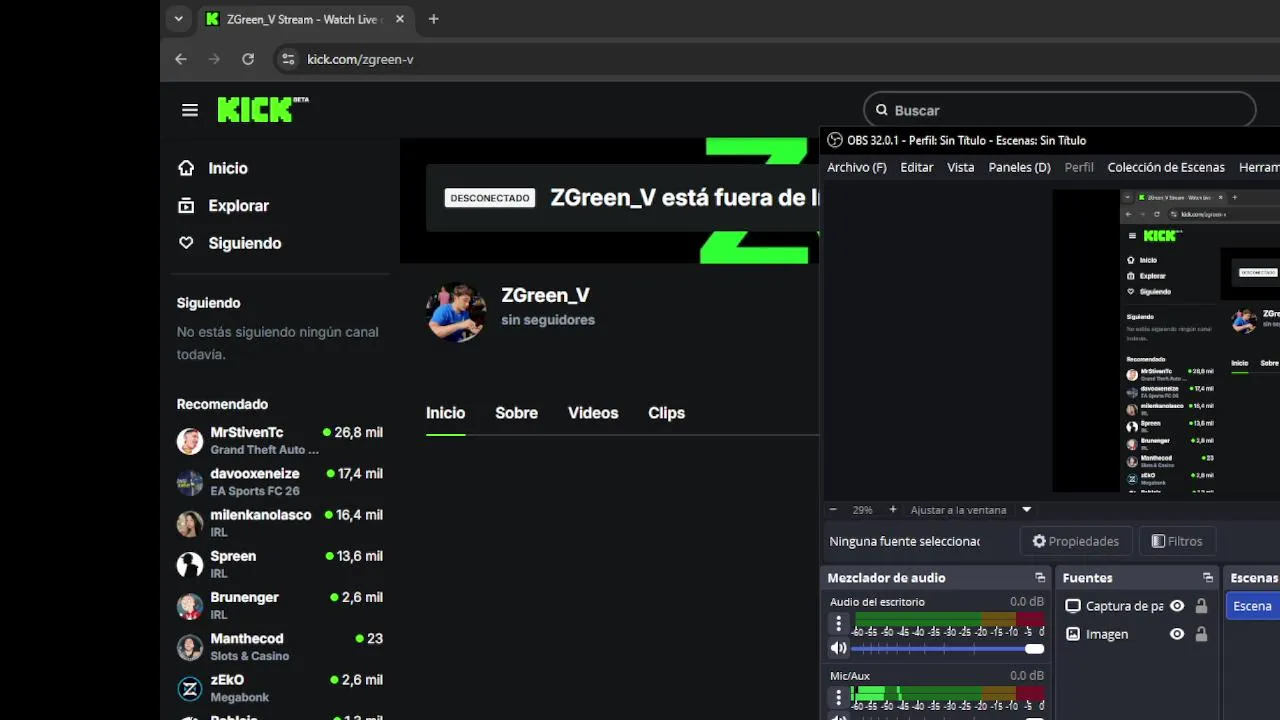The height and width of the screenshot is (720, 1280).
Task: Click the ZGreen_V profile avatar
Action: coord(456,312)
